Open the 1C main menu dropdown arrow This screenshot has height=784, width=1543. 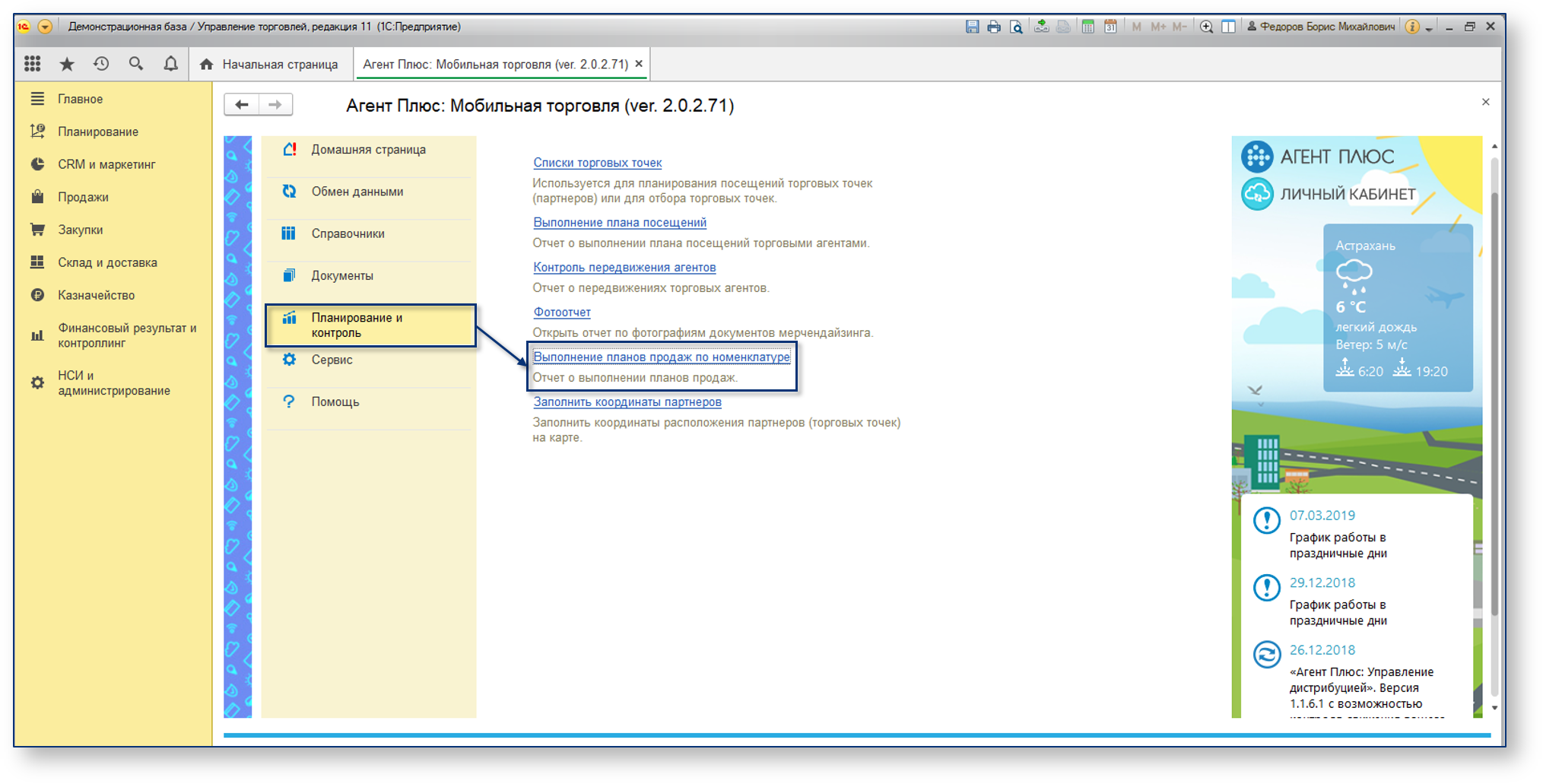click(x=45, y=27)
